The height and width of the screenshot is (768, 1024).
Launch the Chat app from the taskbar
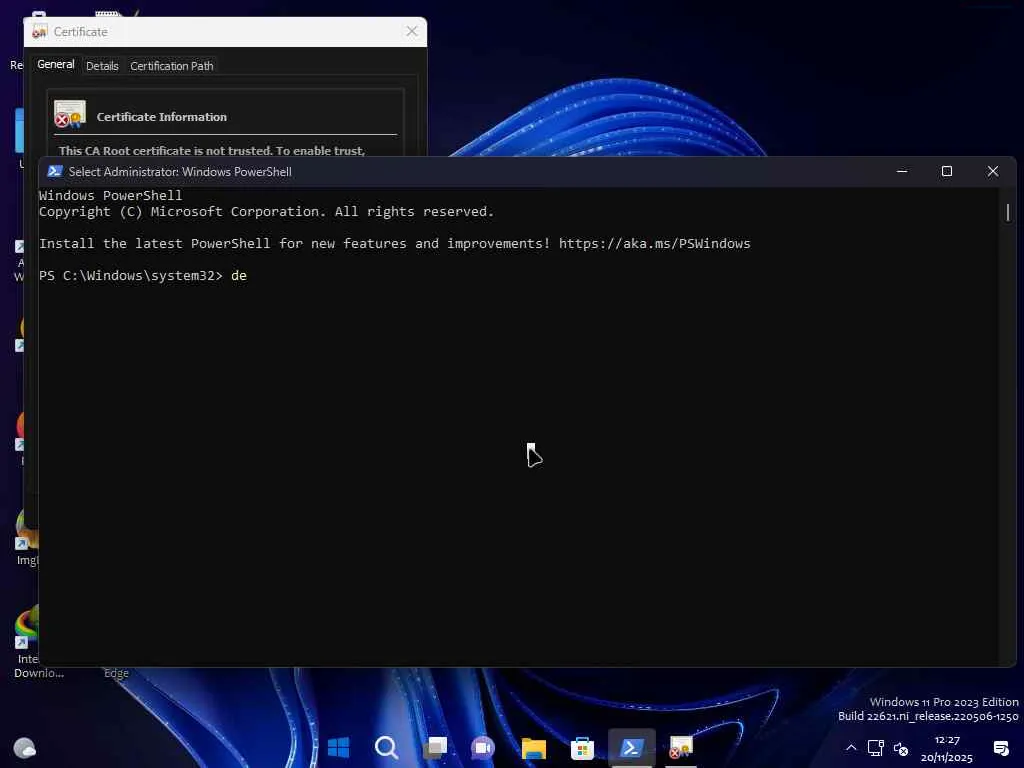pyautogui.click(x=483, y=747)
